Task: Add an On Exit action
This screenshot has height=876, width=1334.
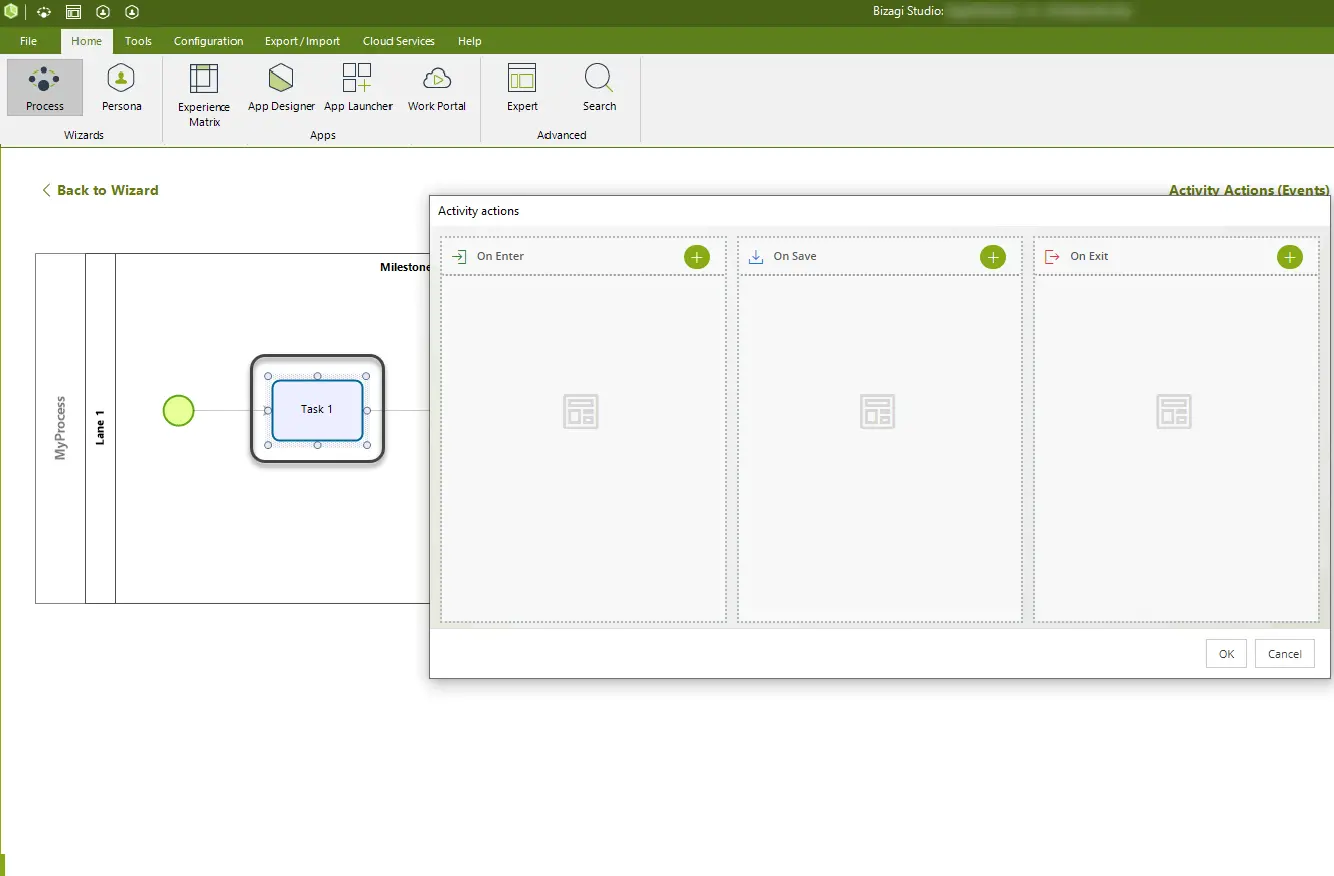Action: [1290, 257]
